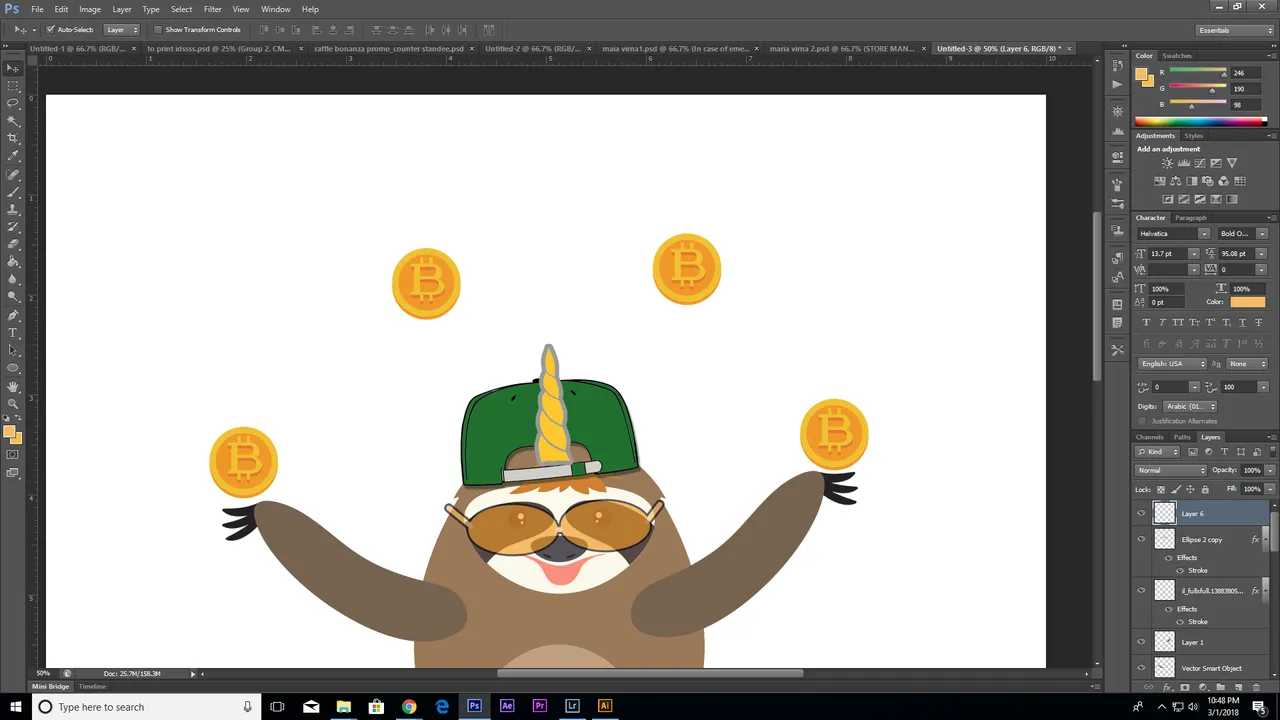Hide Vector Smart Object layer eye
Screen dimensions: 1280x720
pos(1141,668)
